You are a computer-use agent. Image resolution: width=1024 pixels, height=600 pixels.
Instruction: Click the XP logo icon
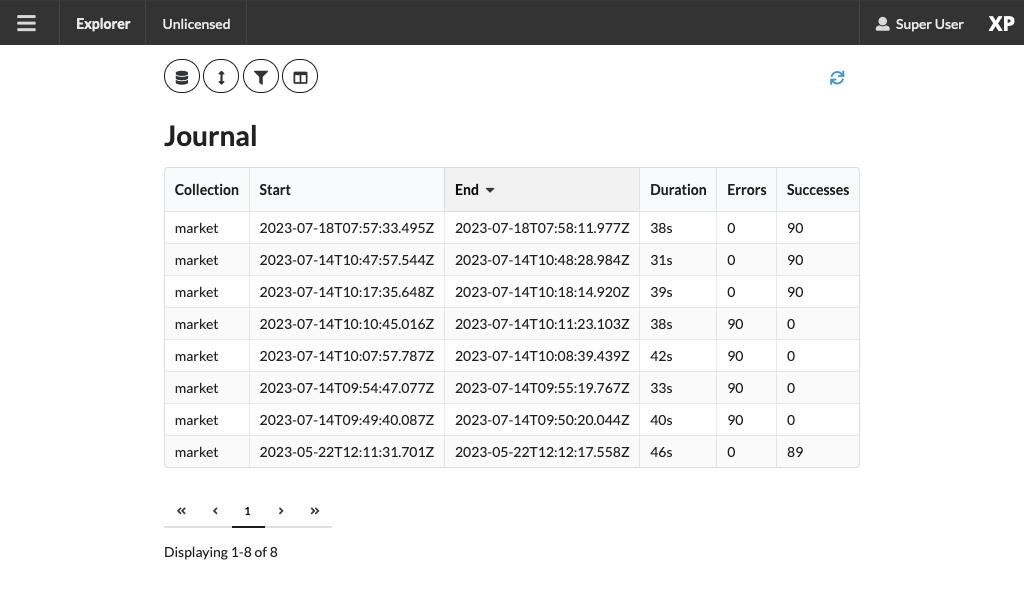pos(1001,24)
